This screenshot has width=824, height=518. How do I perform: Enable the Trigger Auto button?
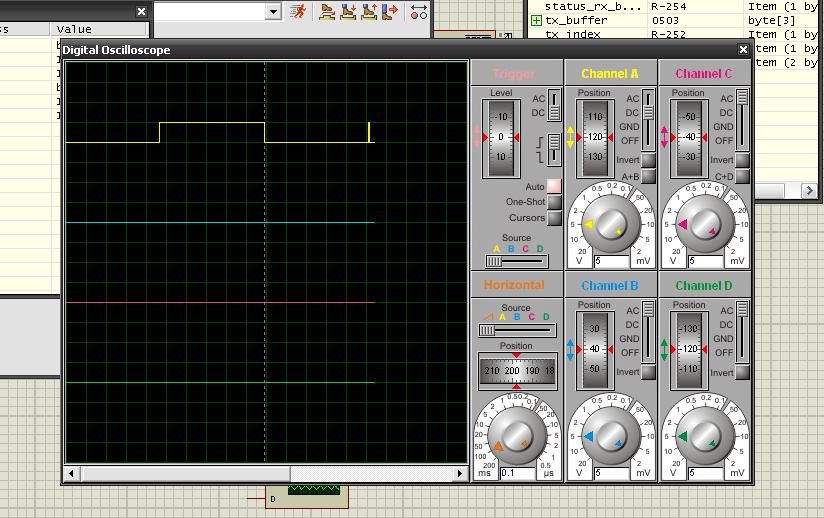554,186
